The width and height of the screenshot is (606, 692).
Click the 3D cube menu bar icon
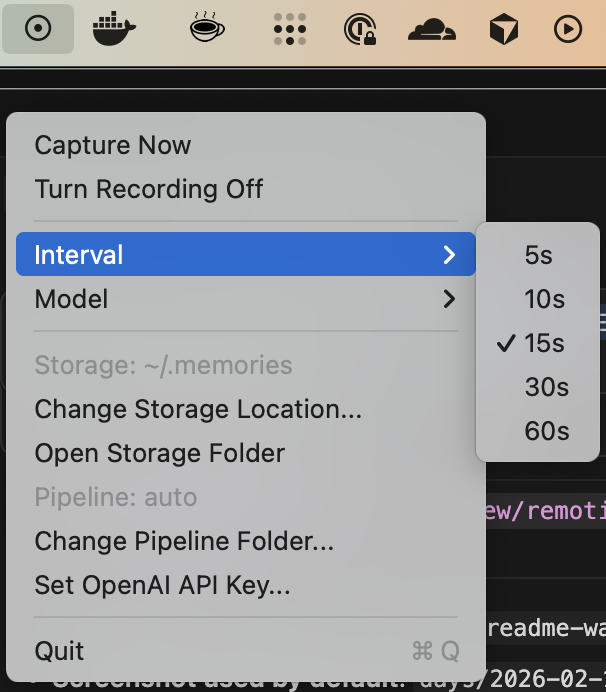point(503,30)
